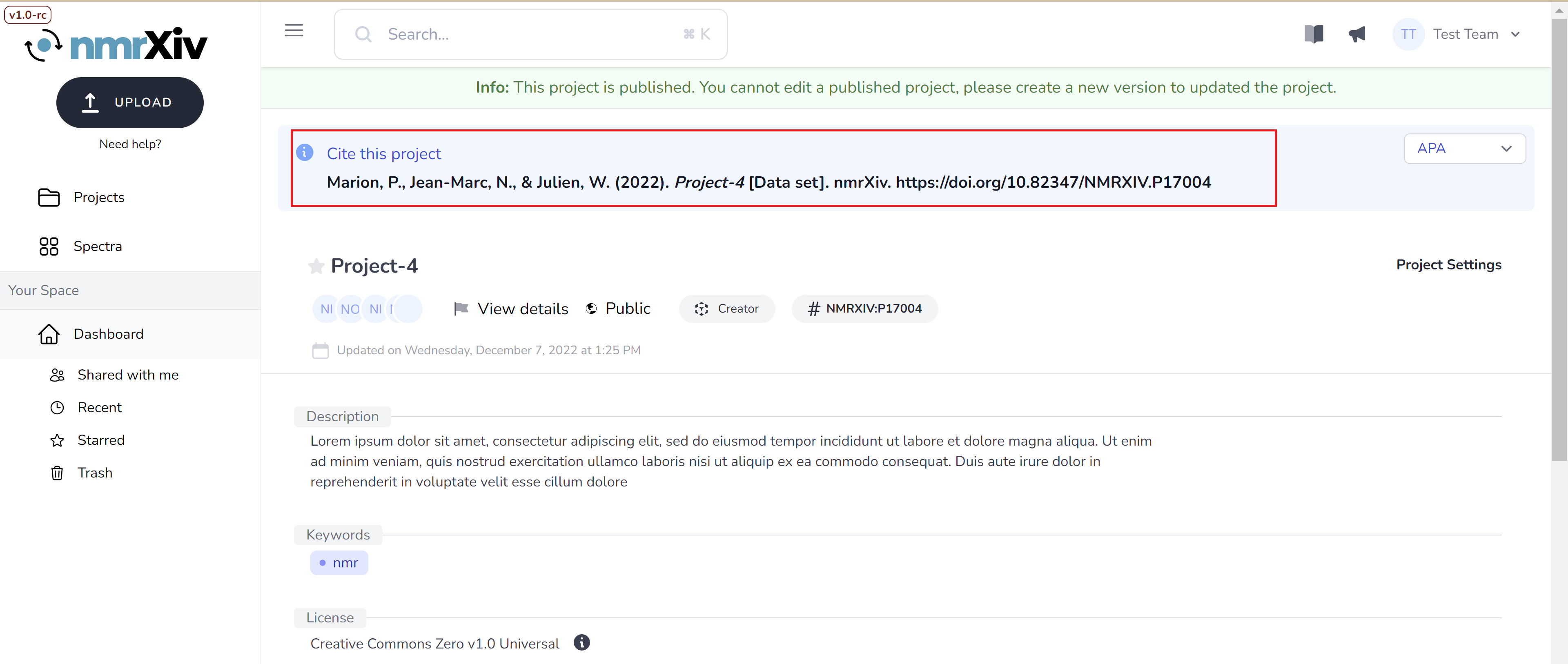Open the Need help? link
This screenshot has height=664, width=1568.
click(131, 144)
